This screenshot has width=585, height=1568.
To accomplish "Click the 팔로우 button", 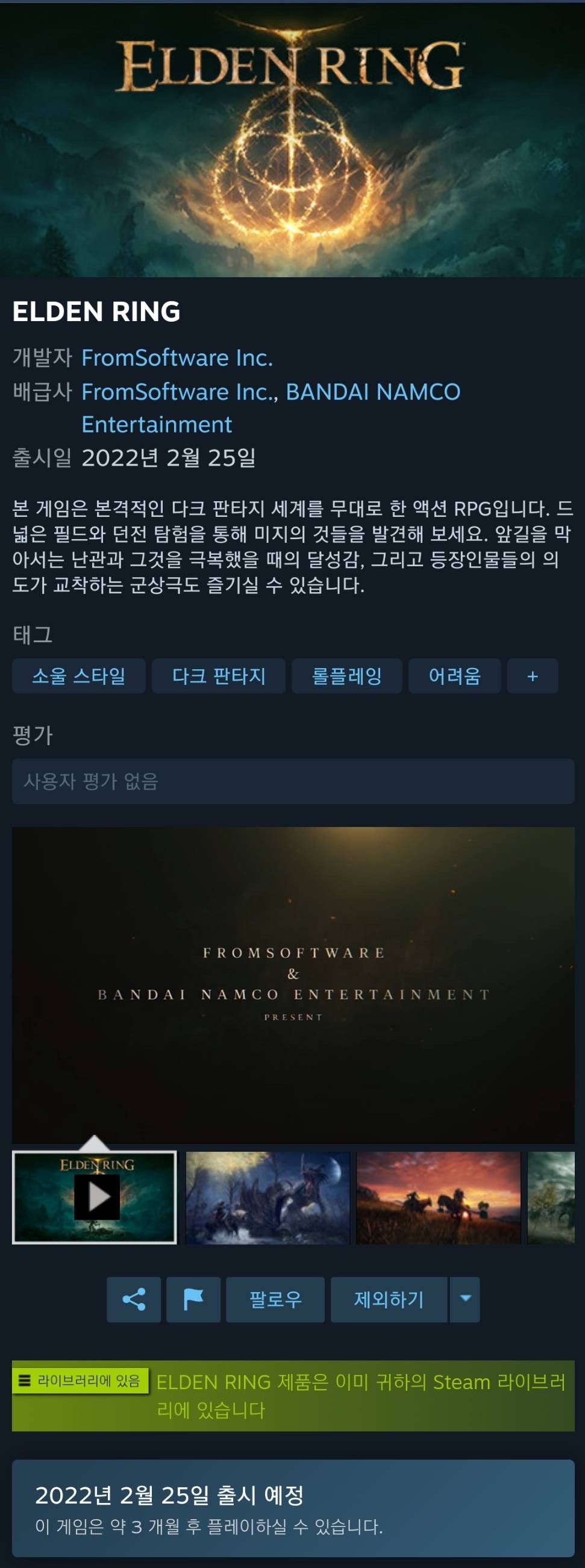I will pyautogui.click(x=275, y=1299).
